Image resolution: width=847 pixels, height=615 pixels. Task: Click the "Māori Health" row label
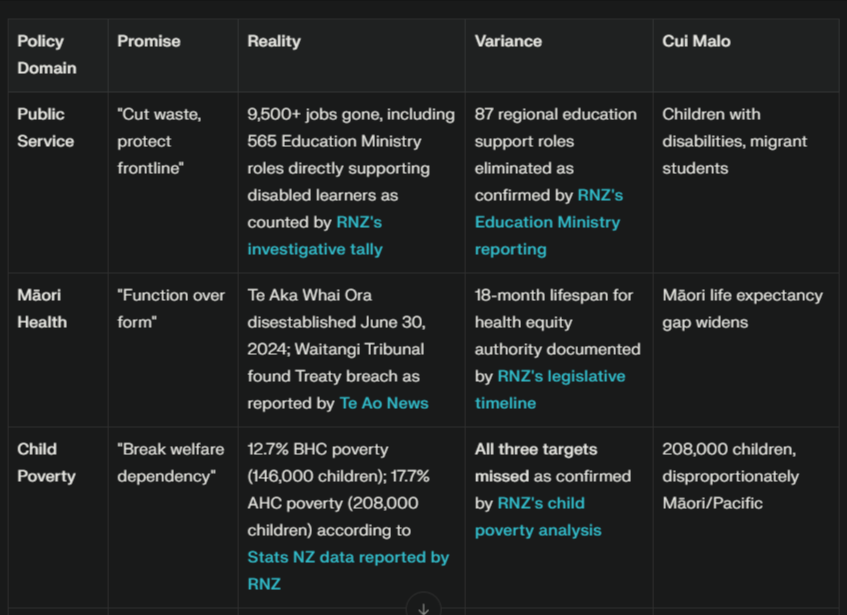tap(42, 309)
